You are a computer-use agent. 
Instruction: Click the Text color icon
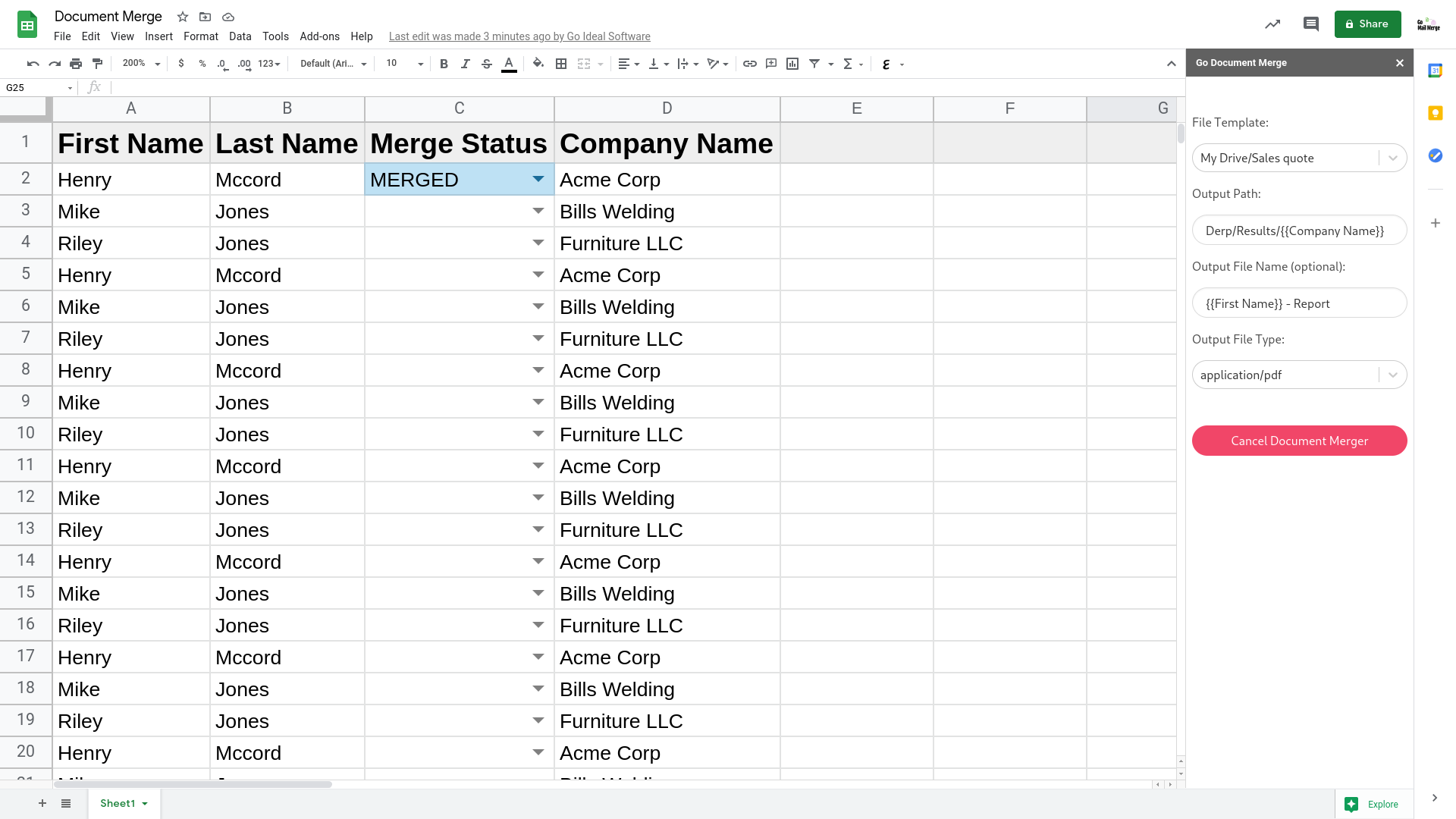click(x=509, y=63)
